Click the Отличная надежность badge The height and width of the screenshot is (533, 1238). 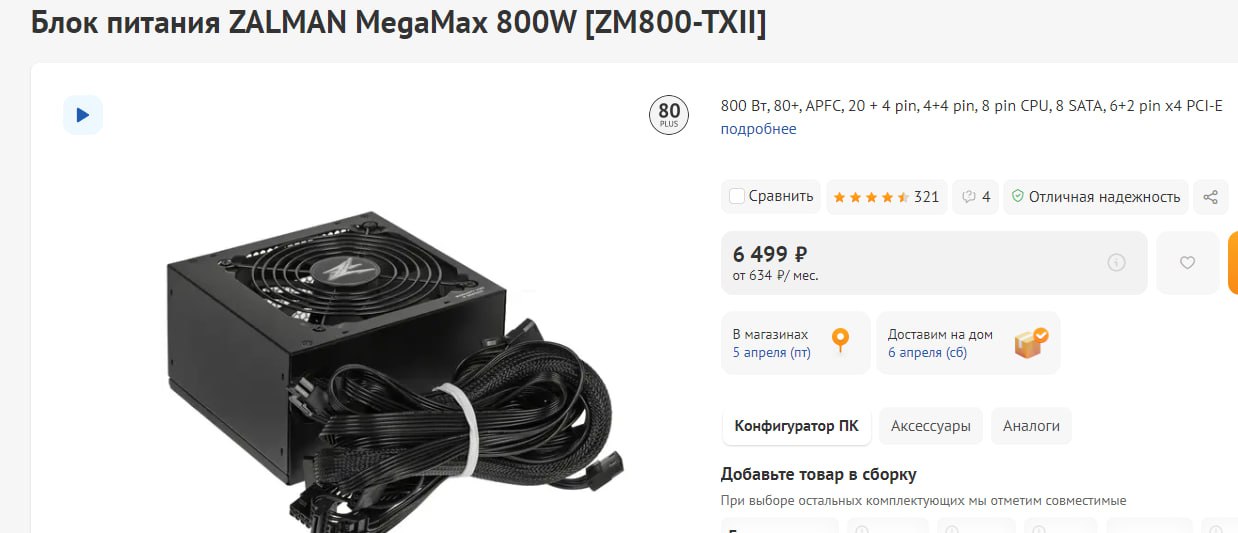(x=1096, y=197)
